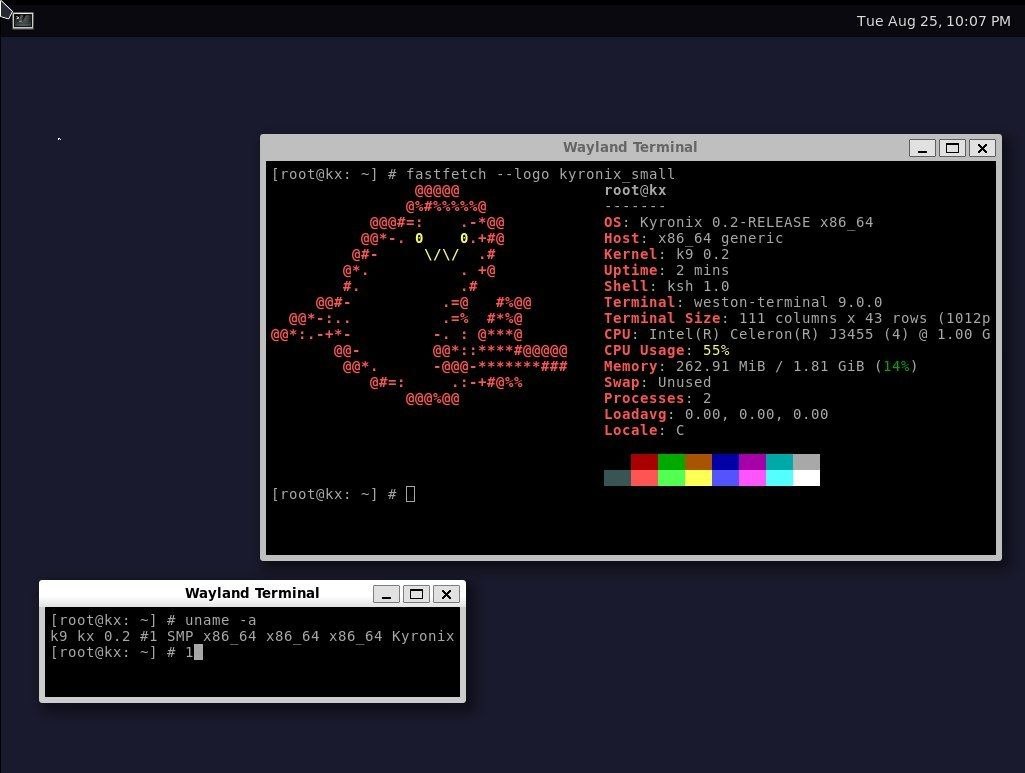Select the salmon light-red palette swatch

click(x=644, y=478)
